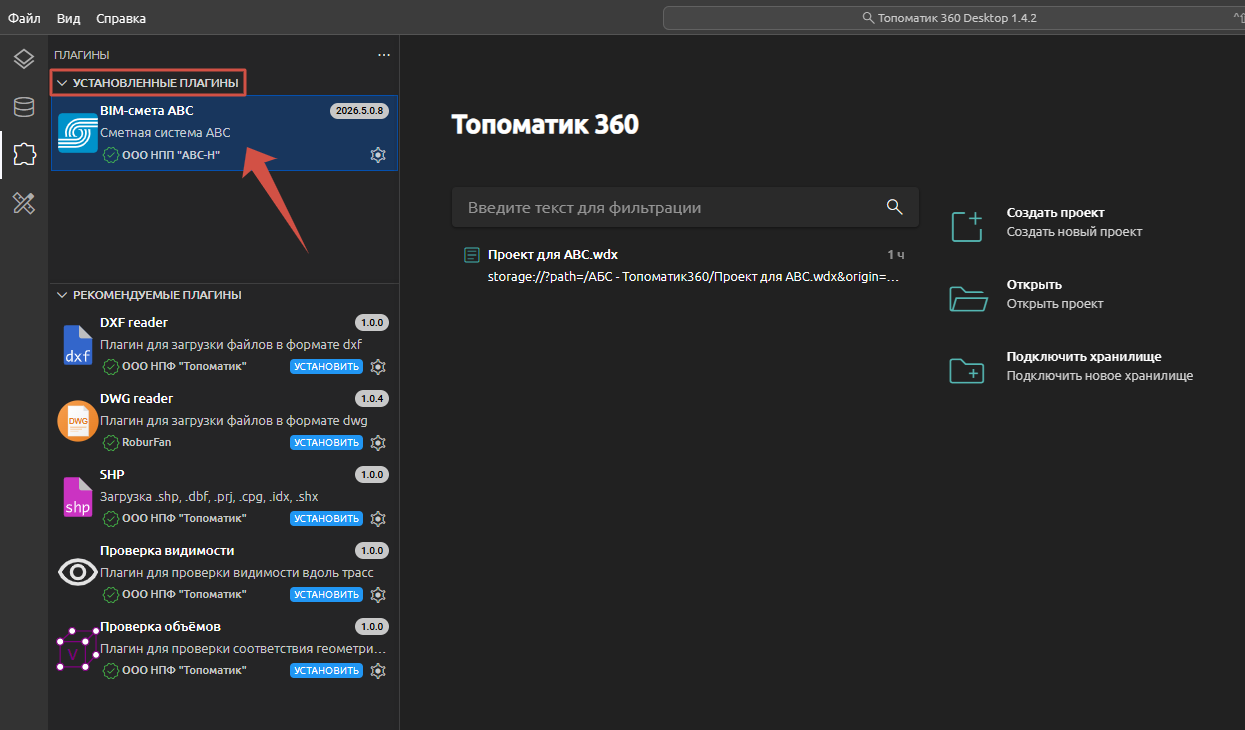Select DWG reader plugin title
Viewport: 1245px width, 730px height.
pyautogui.click(x=137, y=399)
